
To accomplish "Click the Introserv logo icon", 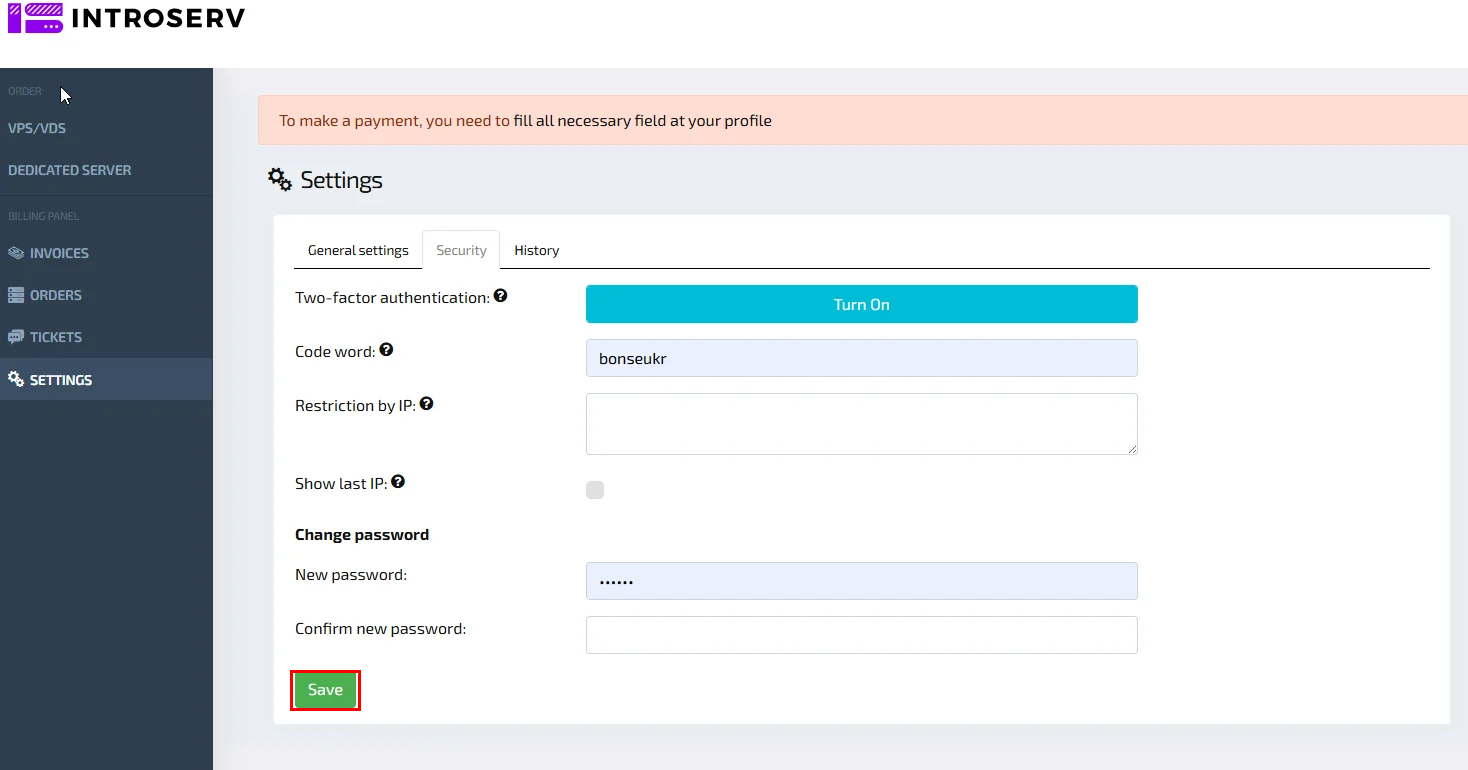I will [x=35, y=18].
